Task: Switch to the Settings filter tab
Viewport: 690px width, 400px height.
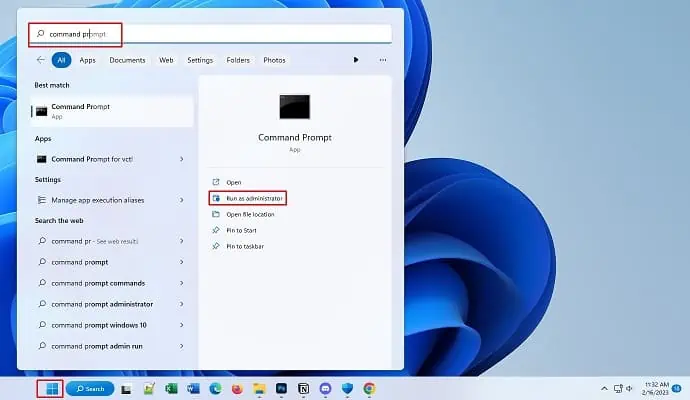Action: (200, 60)
